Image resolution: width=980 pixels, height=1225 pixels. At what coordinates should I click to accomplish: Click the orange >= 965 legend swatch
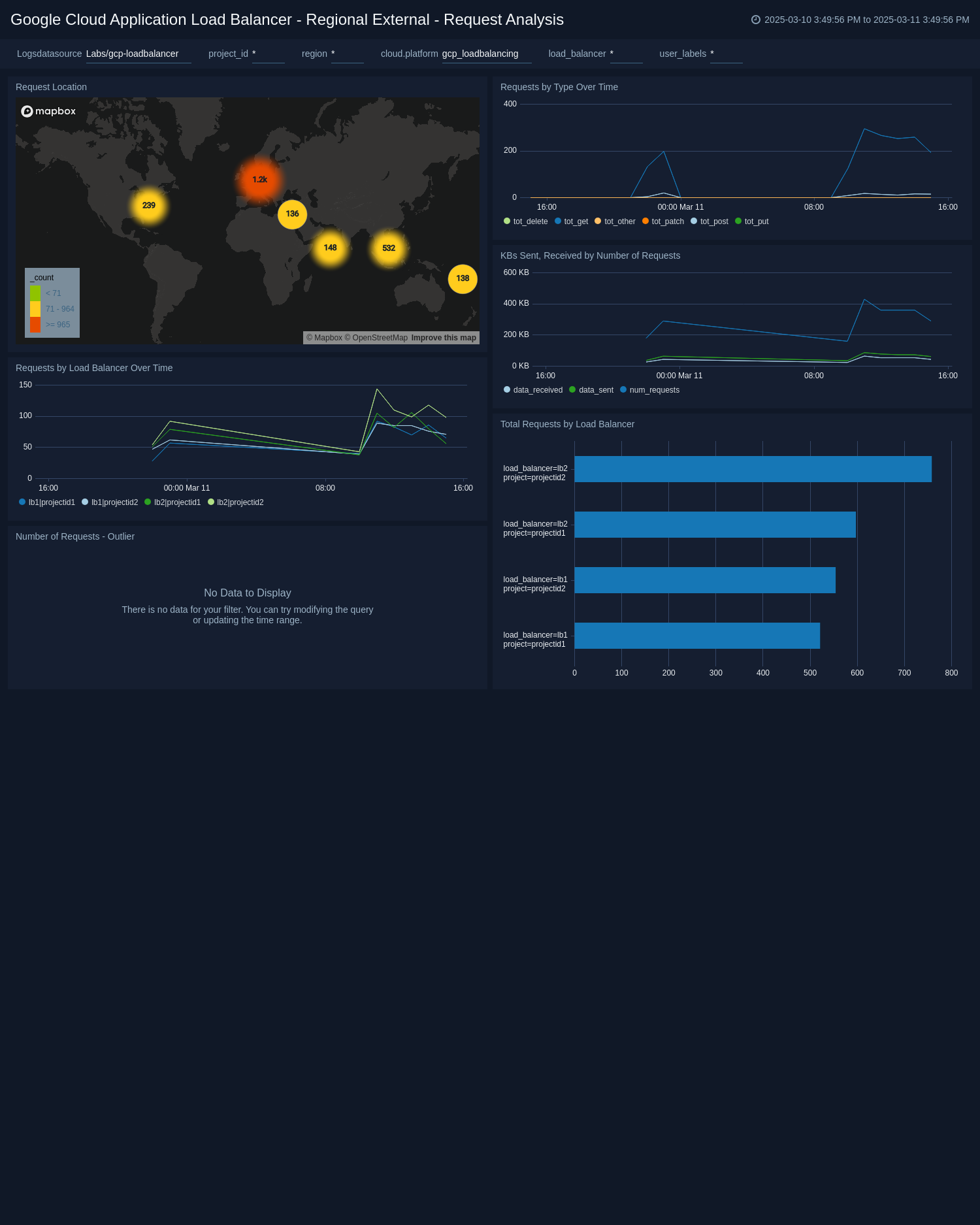coord(35,325)
